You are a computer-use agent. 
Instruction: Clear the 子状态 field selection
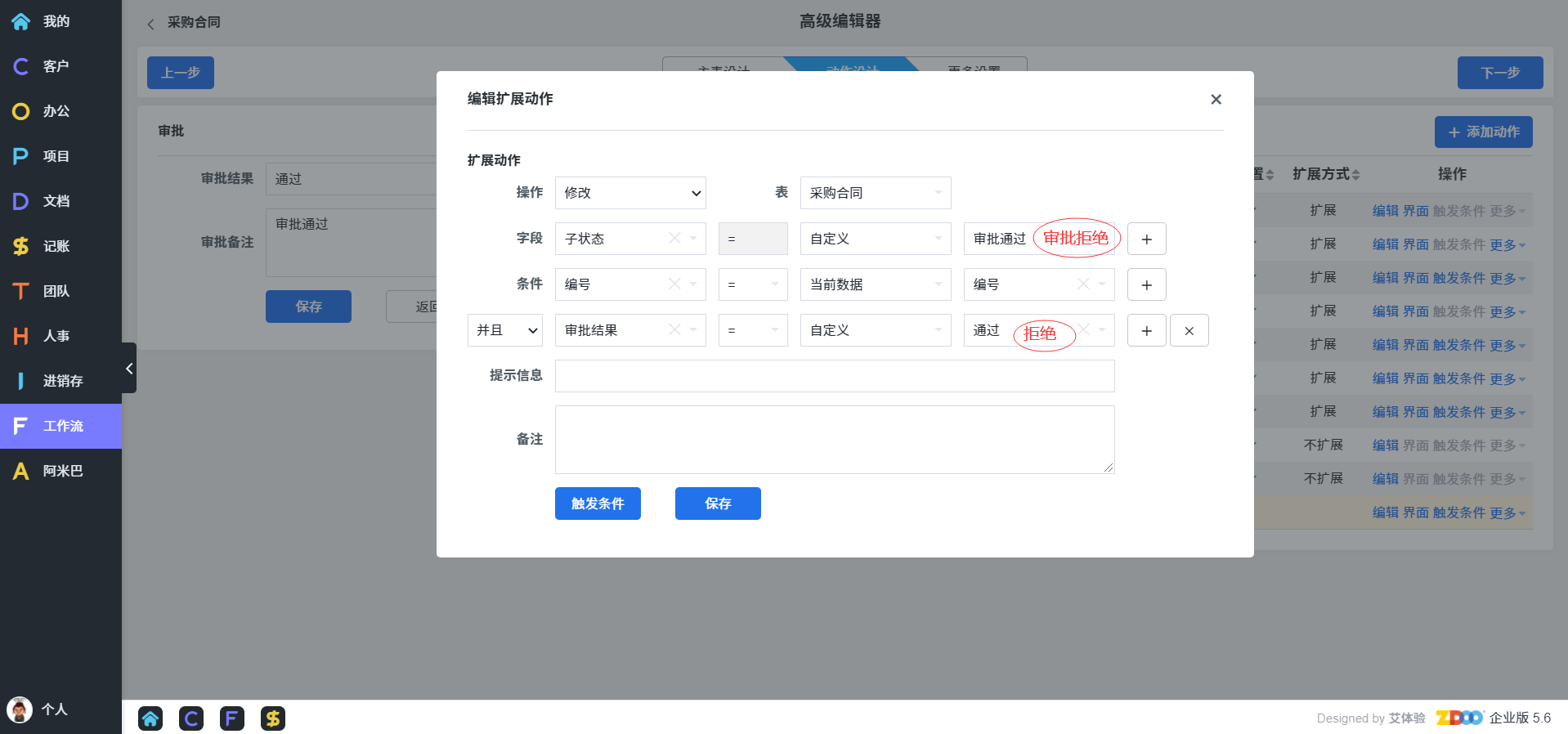tap(674, 239)
